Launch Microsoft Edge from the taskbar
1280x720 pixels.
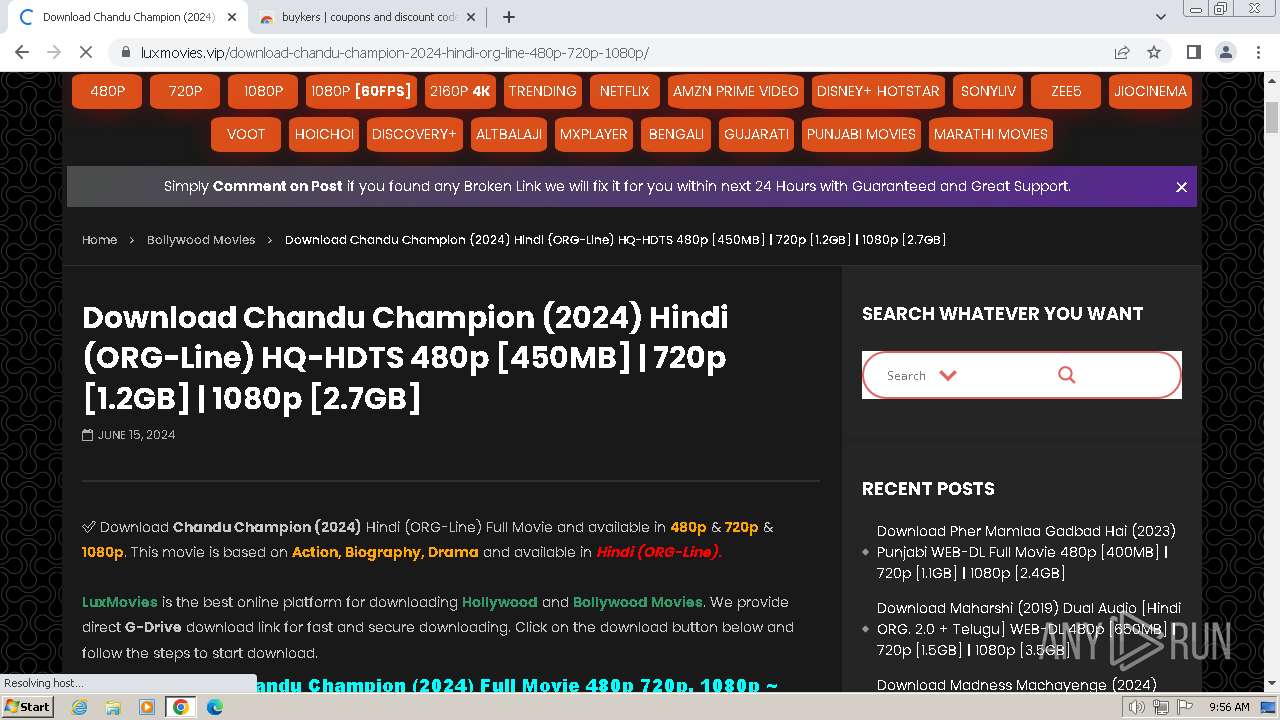click(214, 707)
